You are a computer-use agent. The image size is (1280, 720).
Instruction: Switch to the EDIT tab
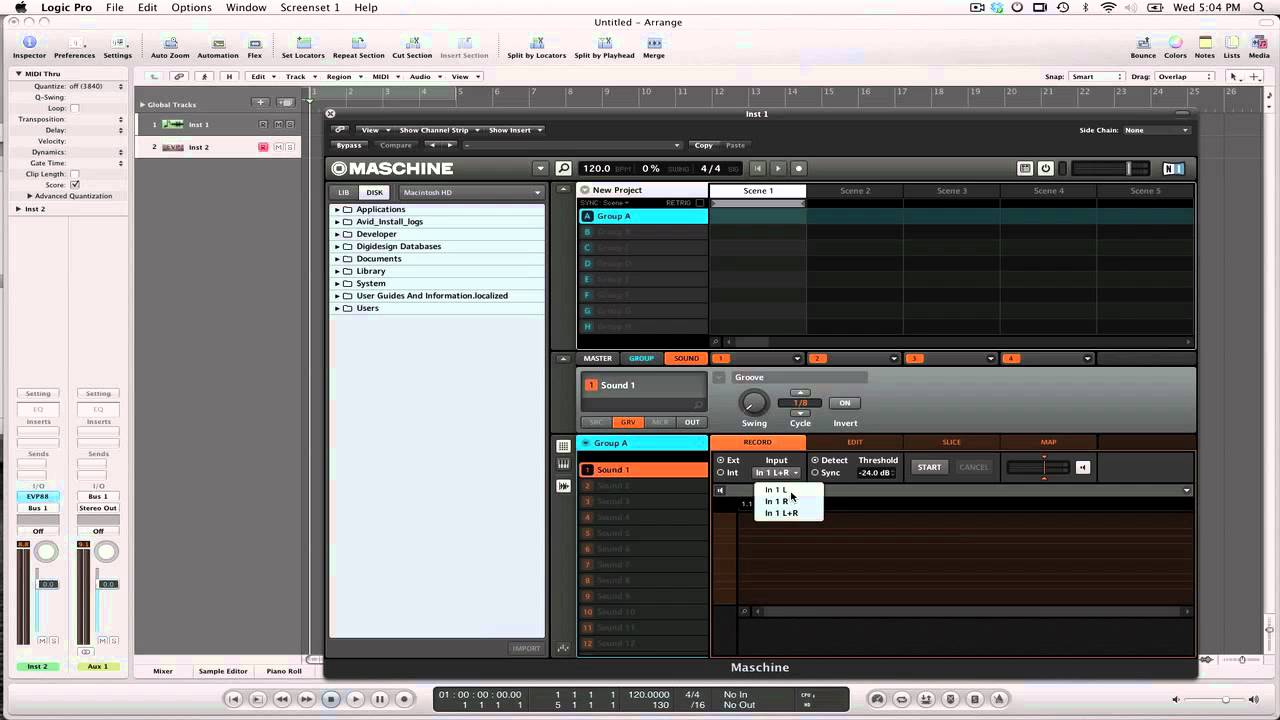coord(855,442)
